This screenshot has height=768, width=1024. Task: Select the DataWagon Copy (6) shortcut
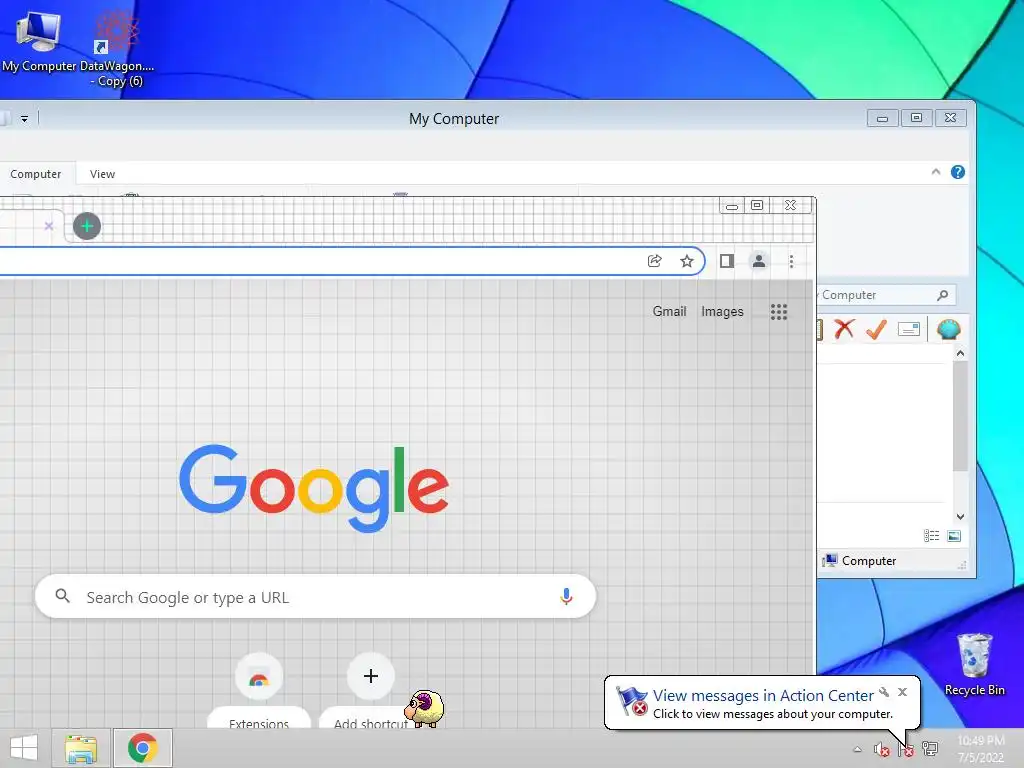point(117,49)
